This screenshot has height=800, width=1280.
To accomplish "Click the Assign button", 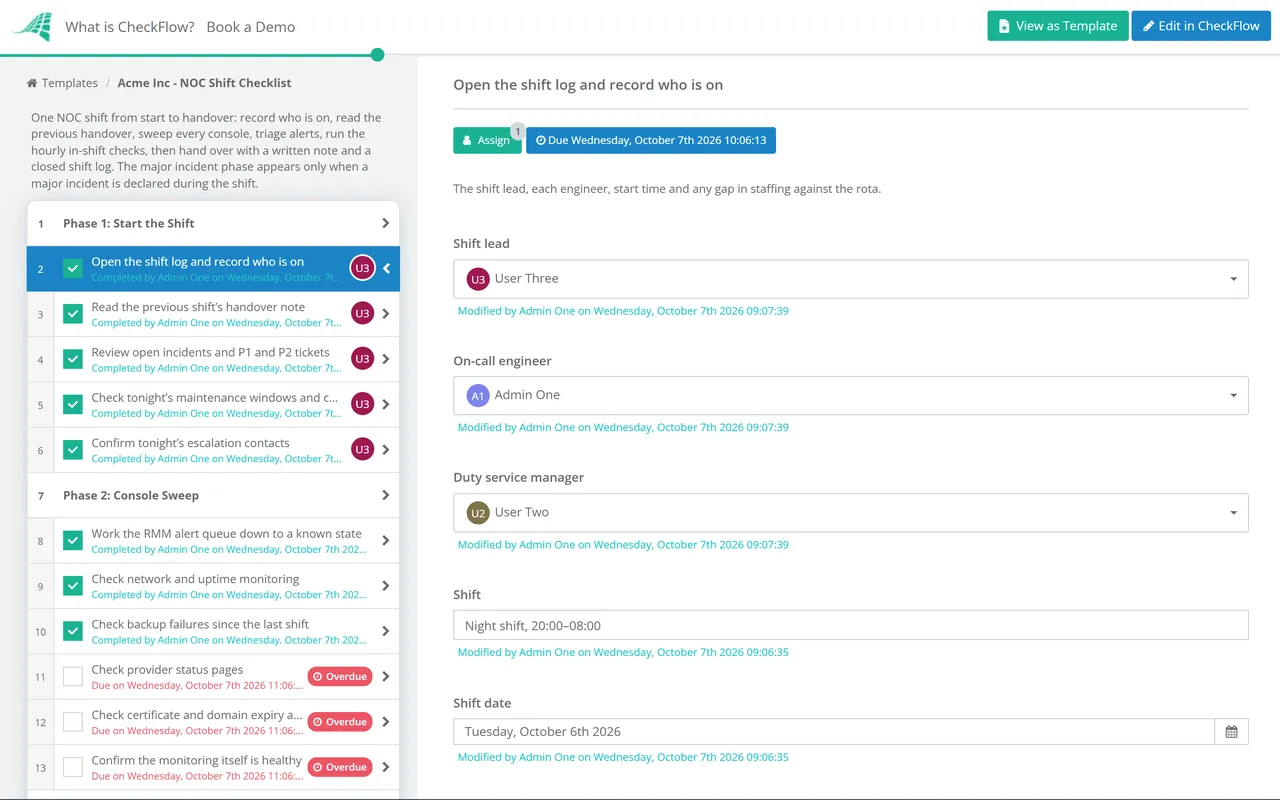I will 487,141.
